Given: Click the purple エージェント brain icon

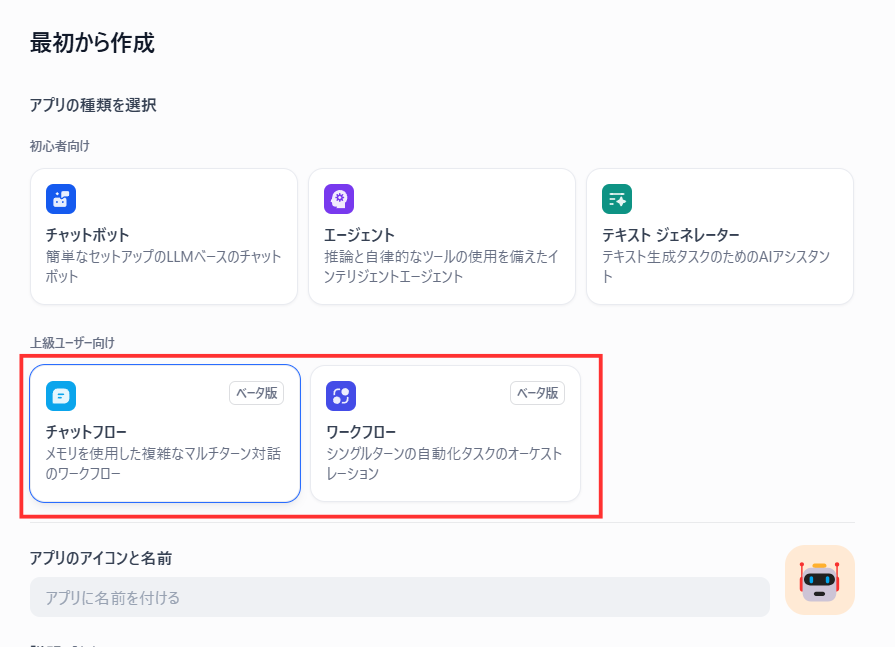Looking at the screenshot, I should [340, 198].
